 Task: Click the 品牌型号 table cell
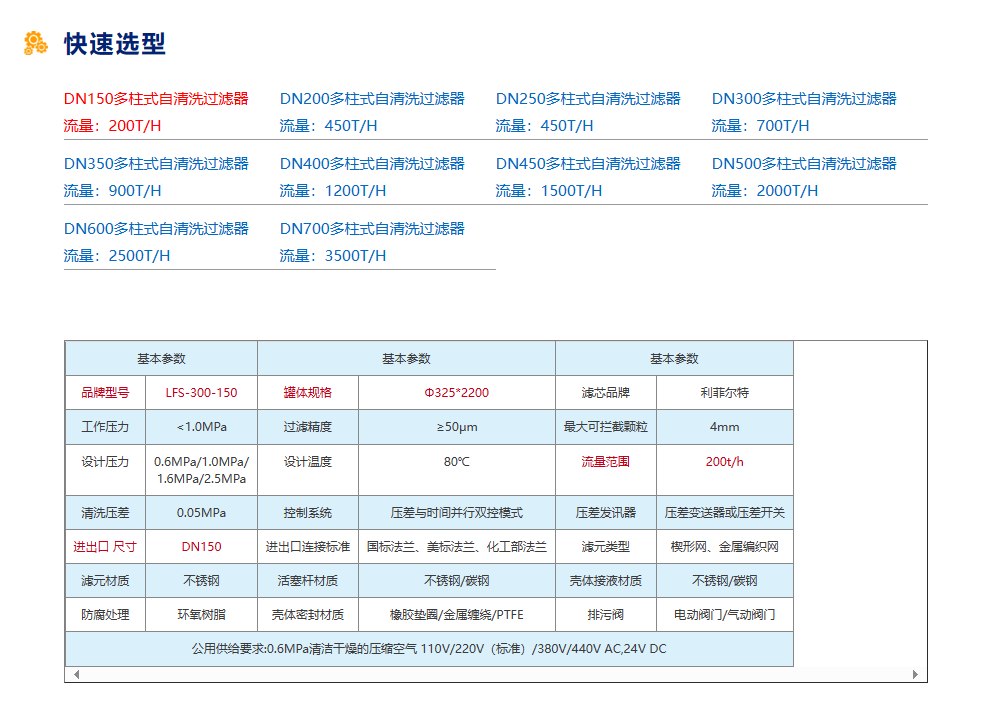pyautogui.click(x=106, y=392)
